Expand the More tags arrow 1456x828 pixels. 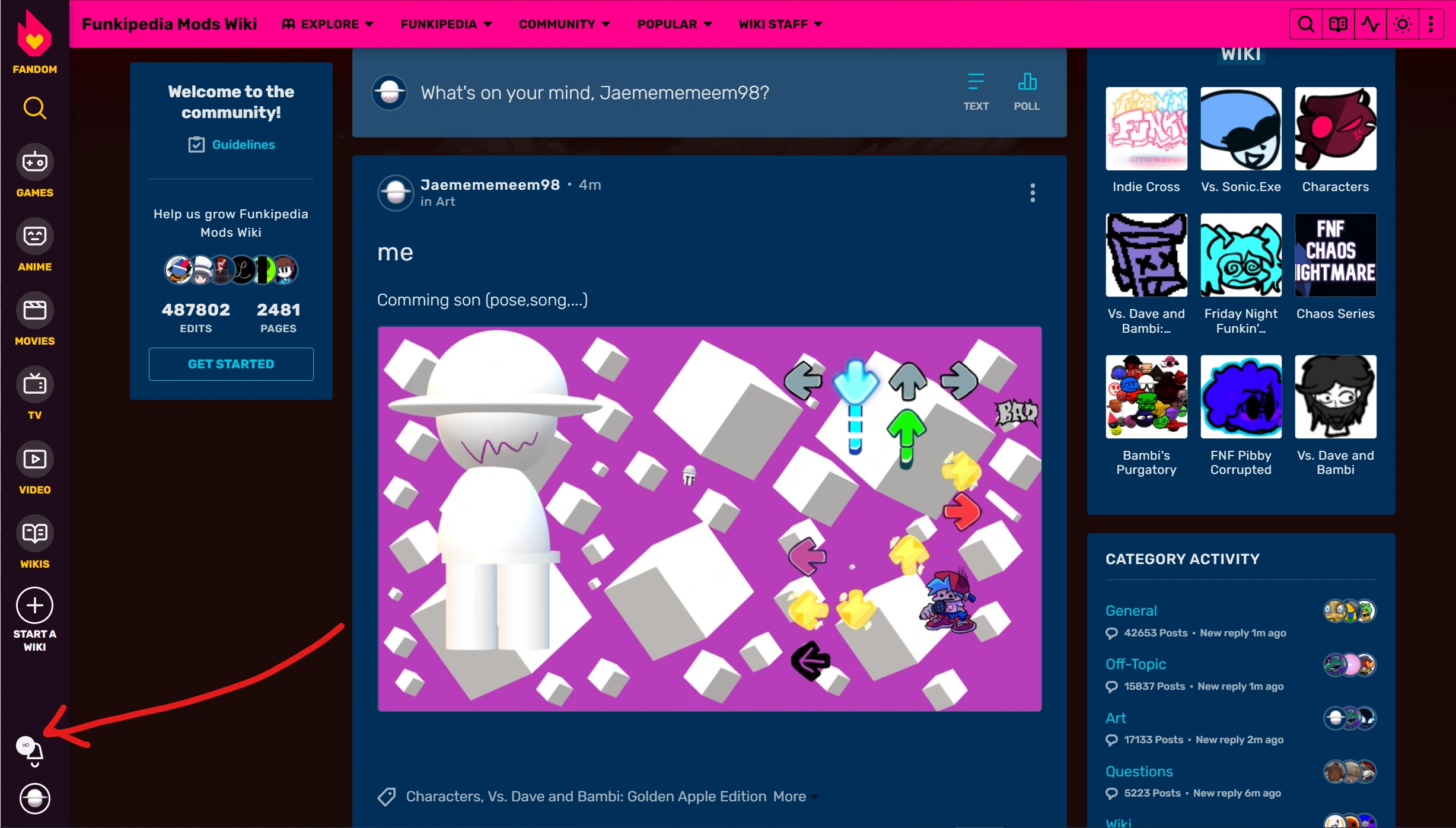coord(815,797)
